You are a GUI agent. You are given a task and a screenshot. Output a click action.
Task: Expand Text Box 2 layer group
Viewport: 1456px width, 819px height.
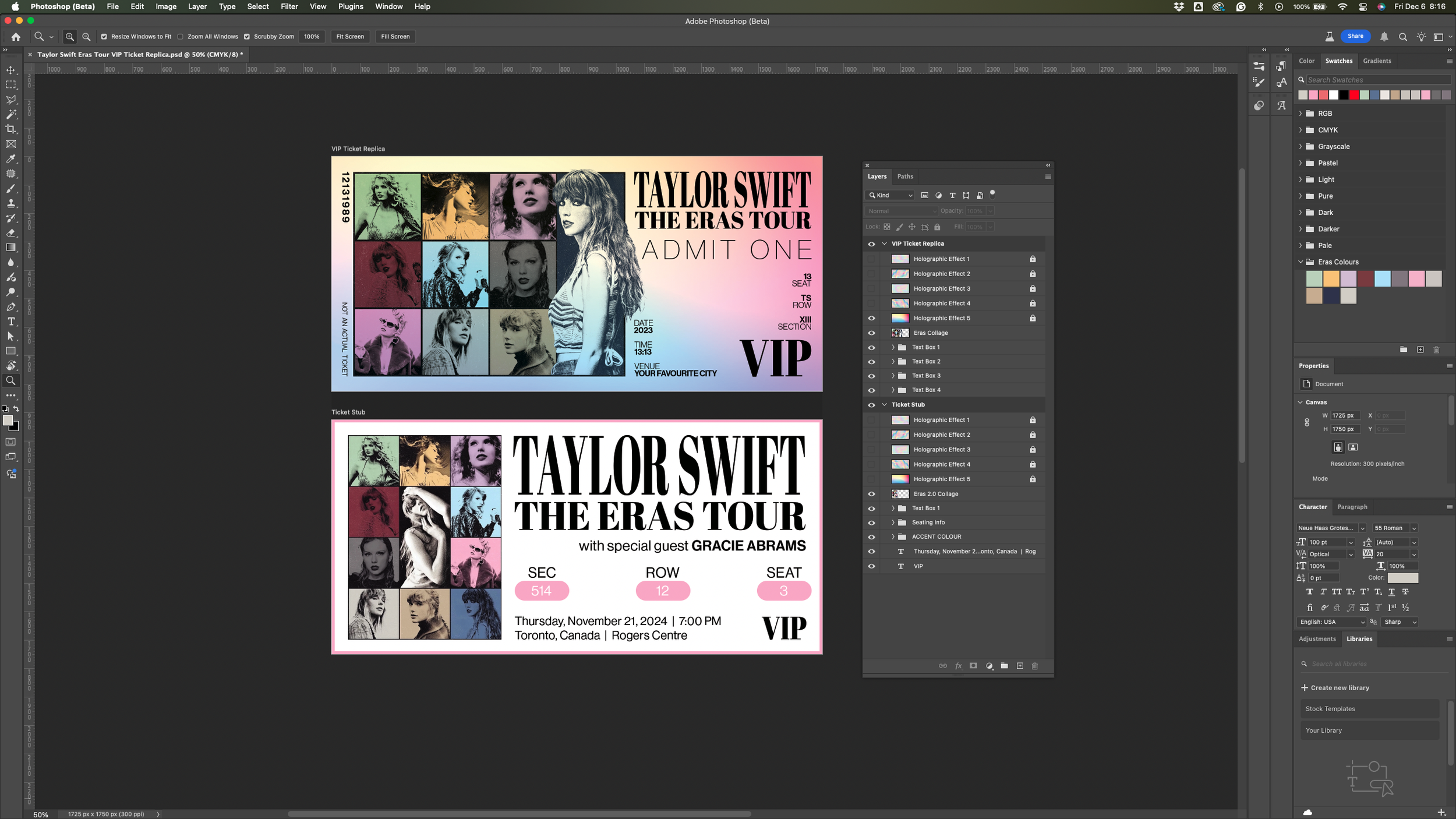click(x=893, y=362)
